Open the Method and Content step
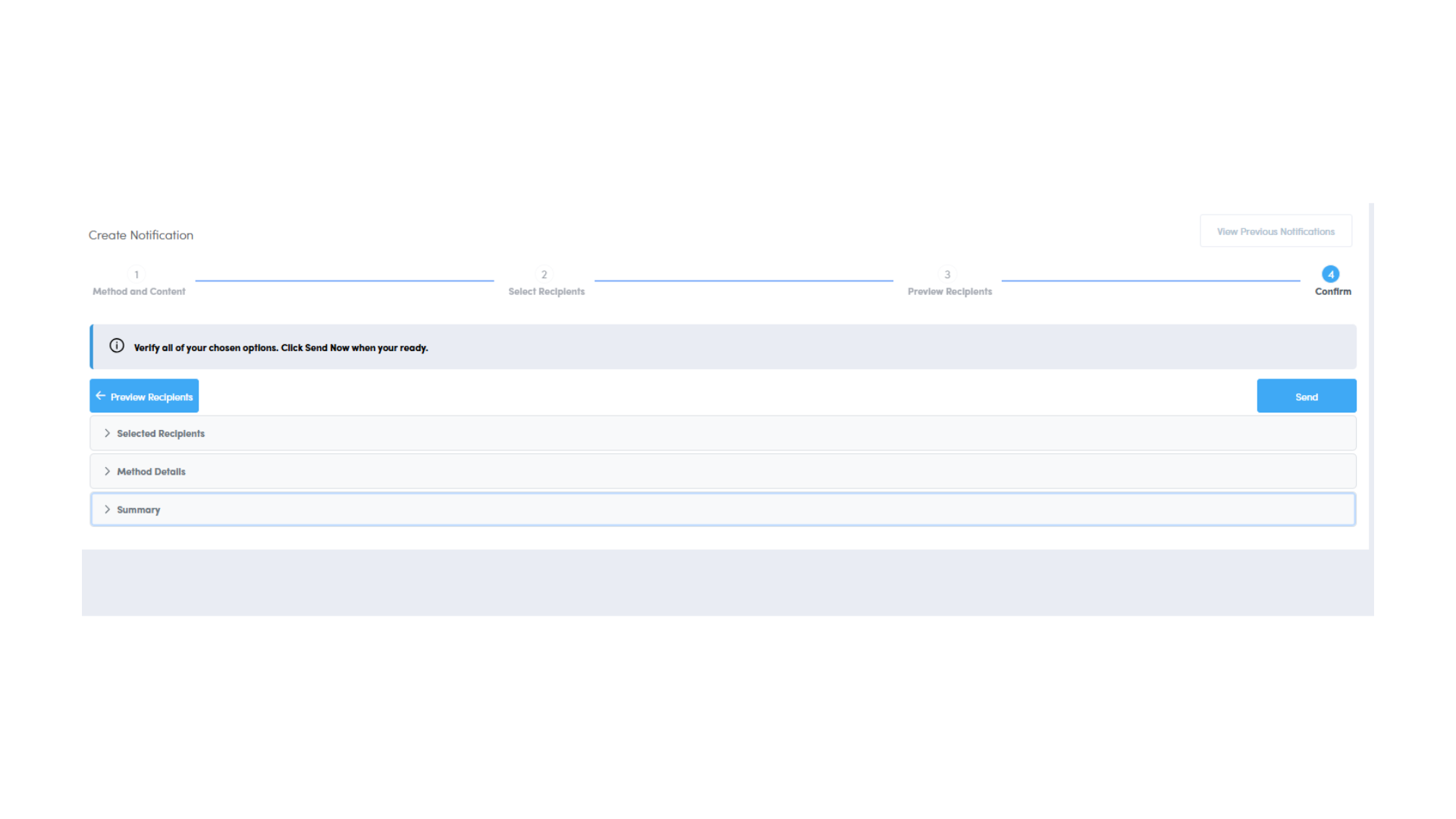 tap(139, 292)
